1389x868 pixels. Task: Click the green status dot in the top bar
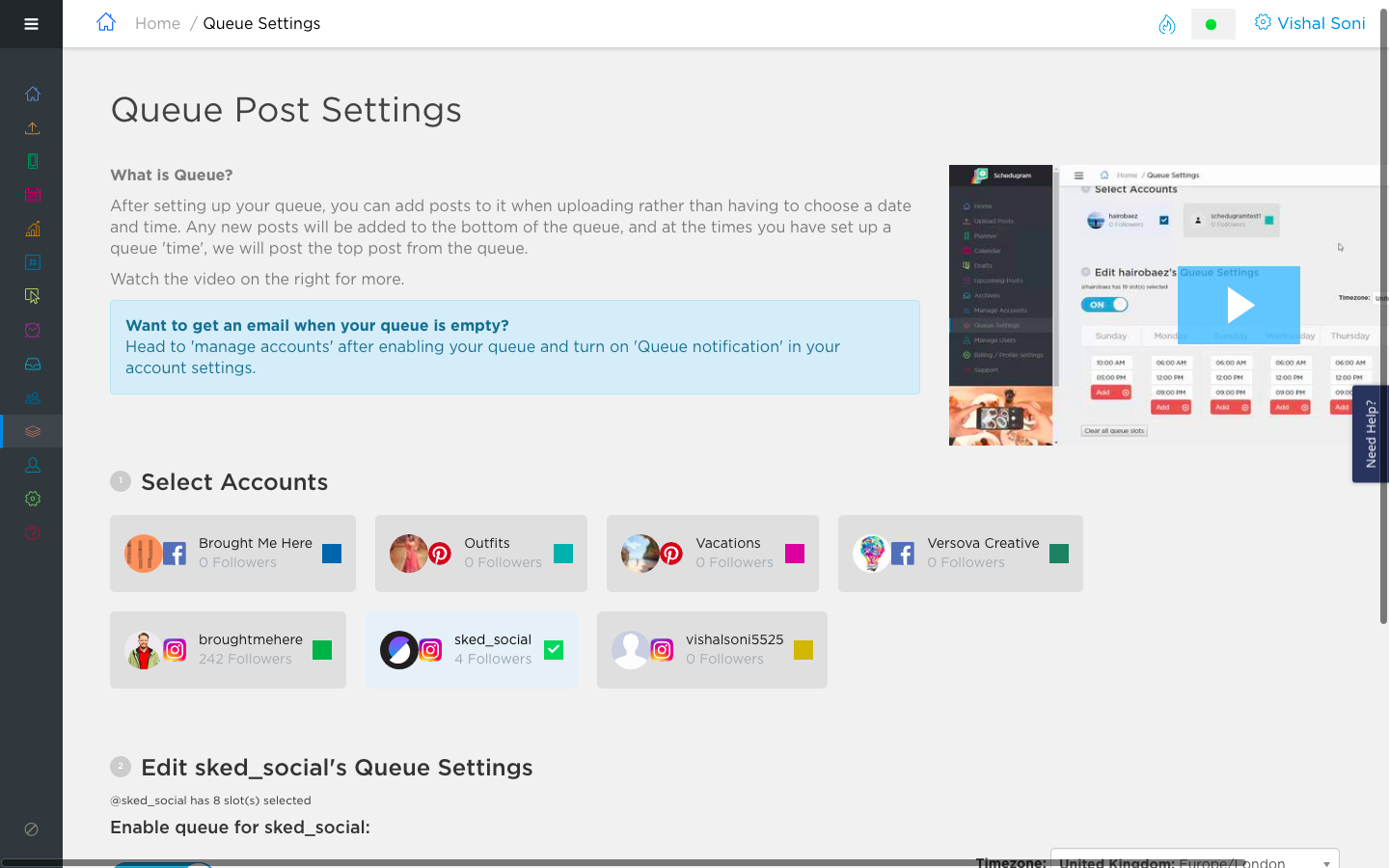point(1212,24)
